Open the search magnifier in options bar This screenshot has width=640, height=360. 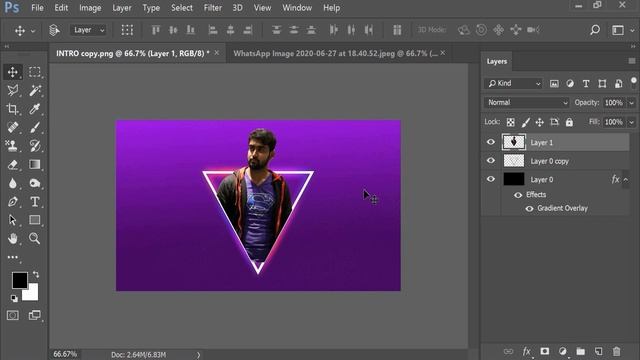tap(595, 30)
